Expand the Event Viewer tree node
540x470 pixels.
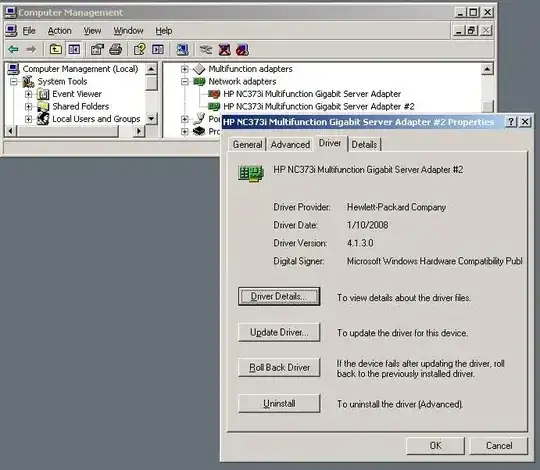tap(29, 94)
